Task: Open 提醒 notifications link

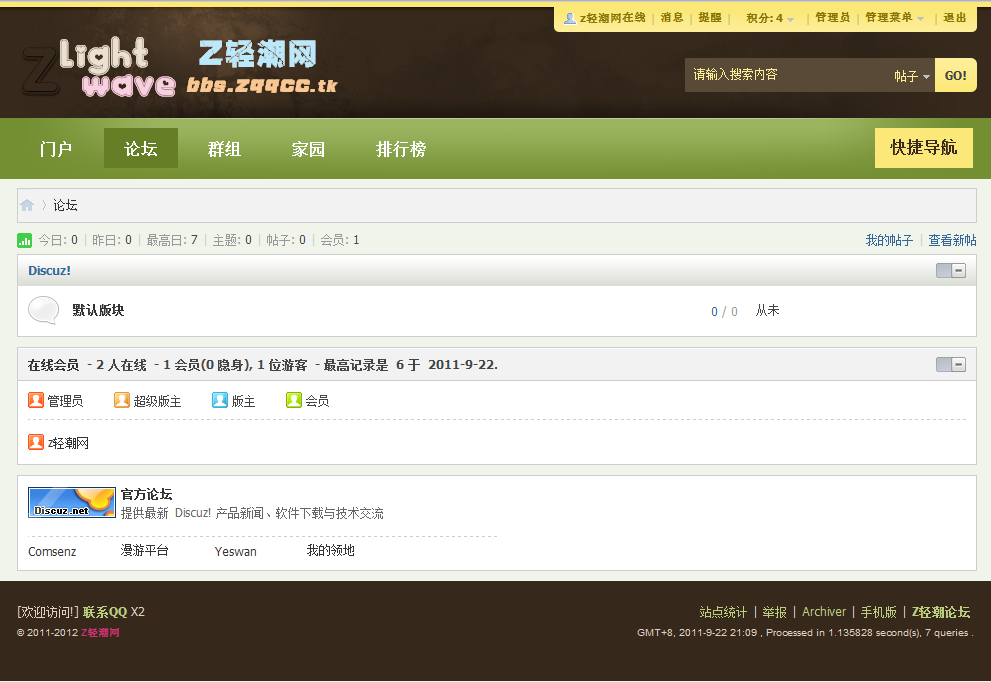Action: 710,18
